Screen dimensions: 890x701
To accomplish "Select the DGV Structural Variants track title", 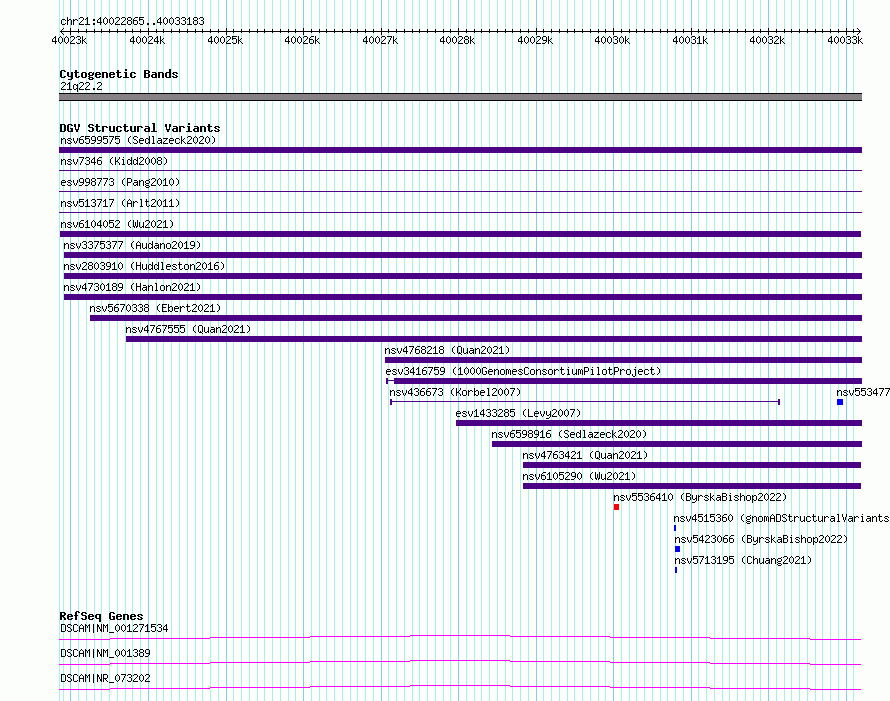I will [x=140, y=128].
